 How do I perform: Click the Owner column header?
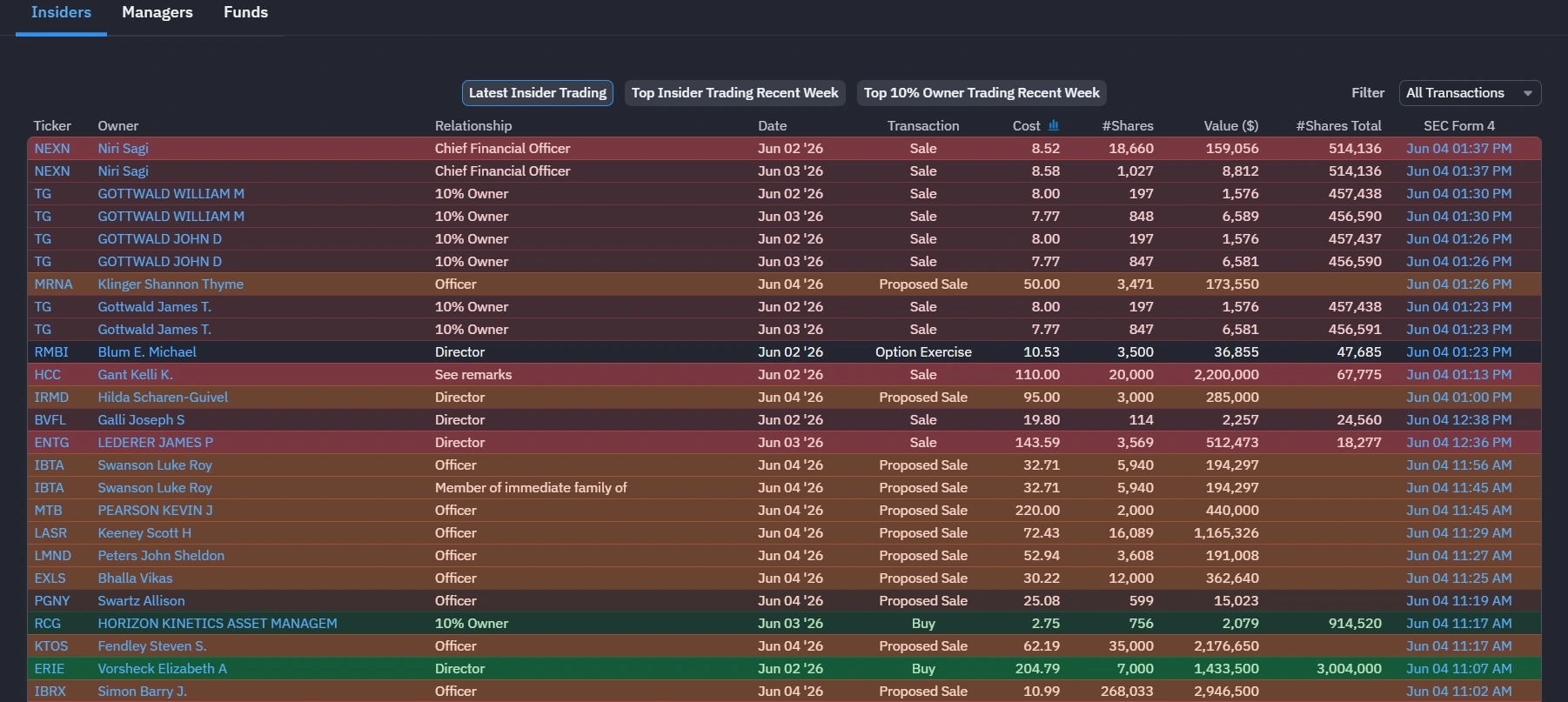118,126
